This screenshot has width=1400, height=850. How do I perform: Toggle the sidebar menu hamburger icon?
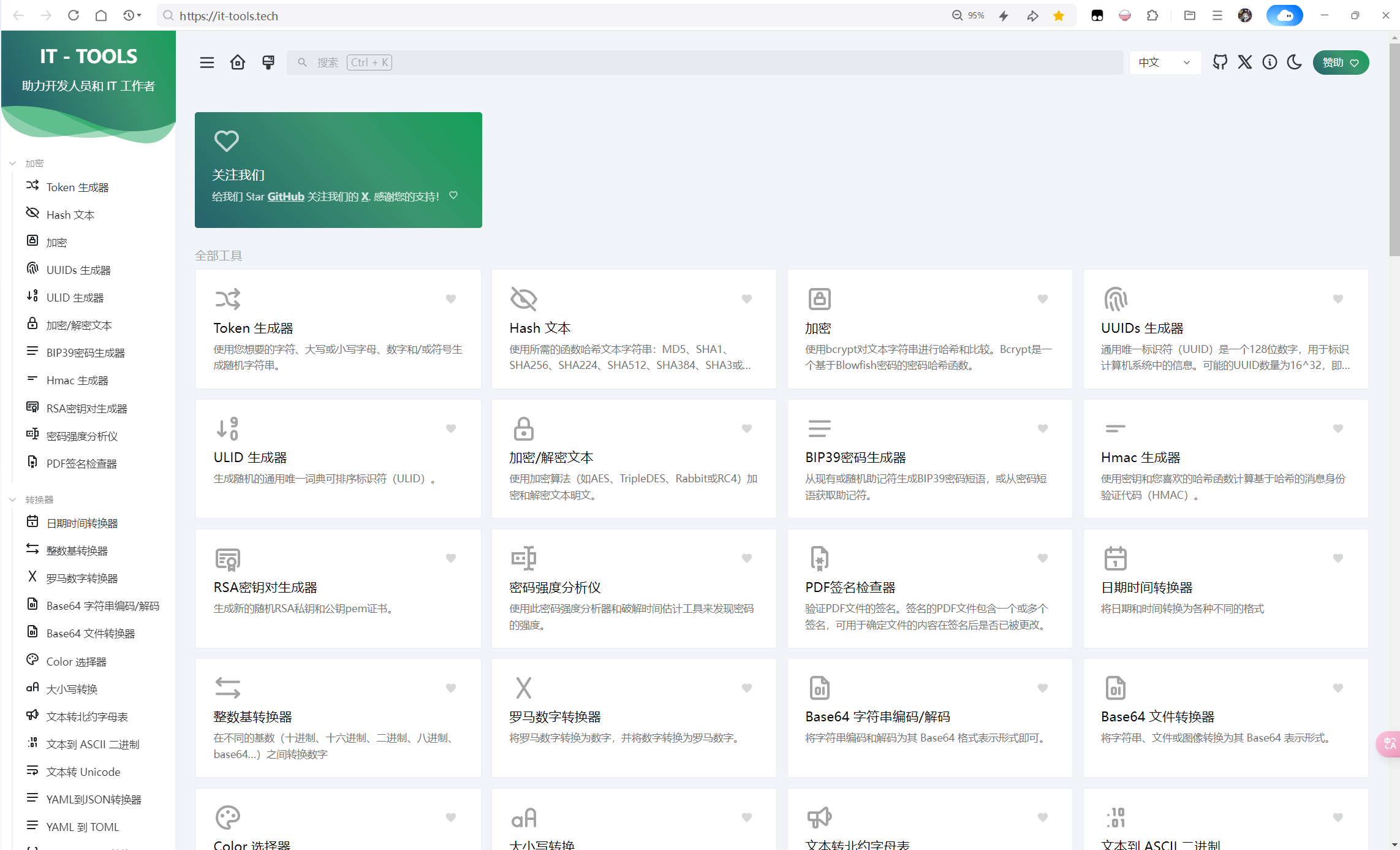click(207, 63)
